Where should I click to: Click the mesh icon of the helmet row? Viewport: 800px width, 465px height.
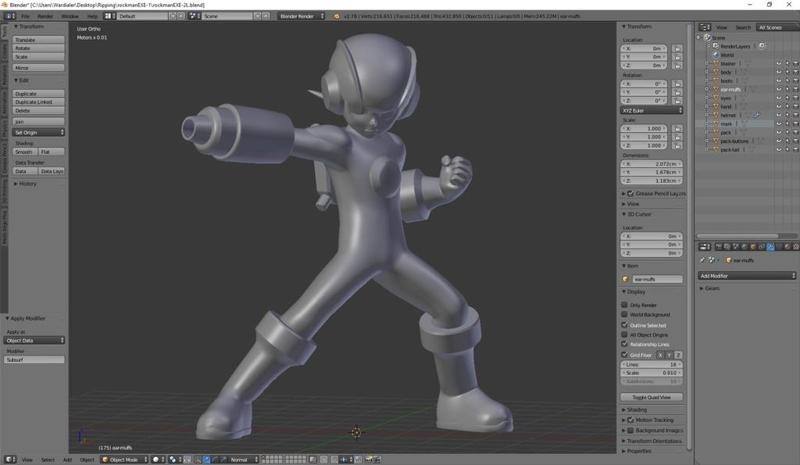click(716, 115)
